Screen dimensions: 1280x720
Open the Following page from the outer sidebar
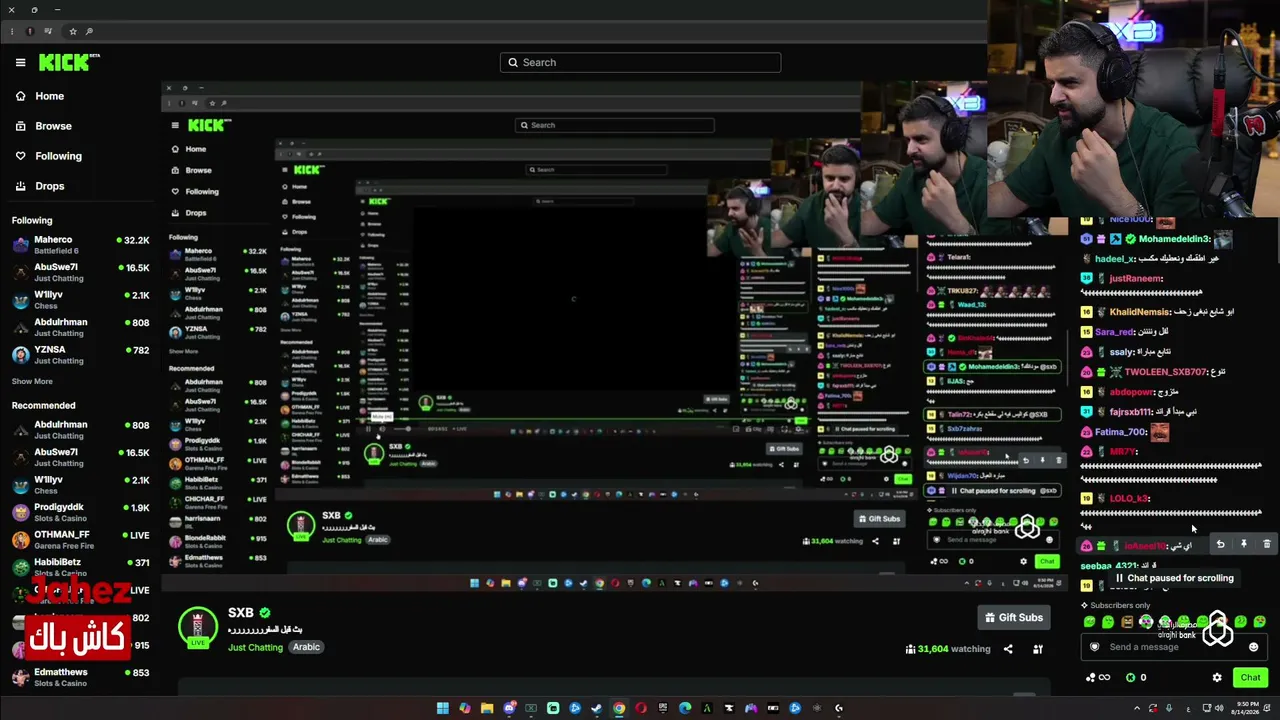49,156
